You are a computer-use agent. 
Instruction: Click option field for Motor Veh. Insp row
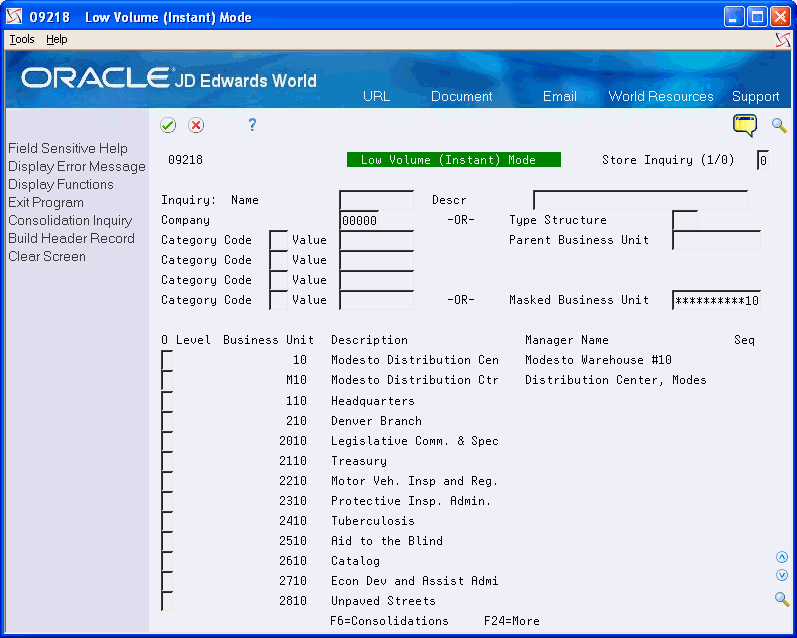[x=167, y=481]
